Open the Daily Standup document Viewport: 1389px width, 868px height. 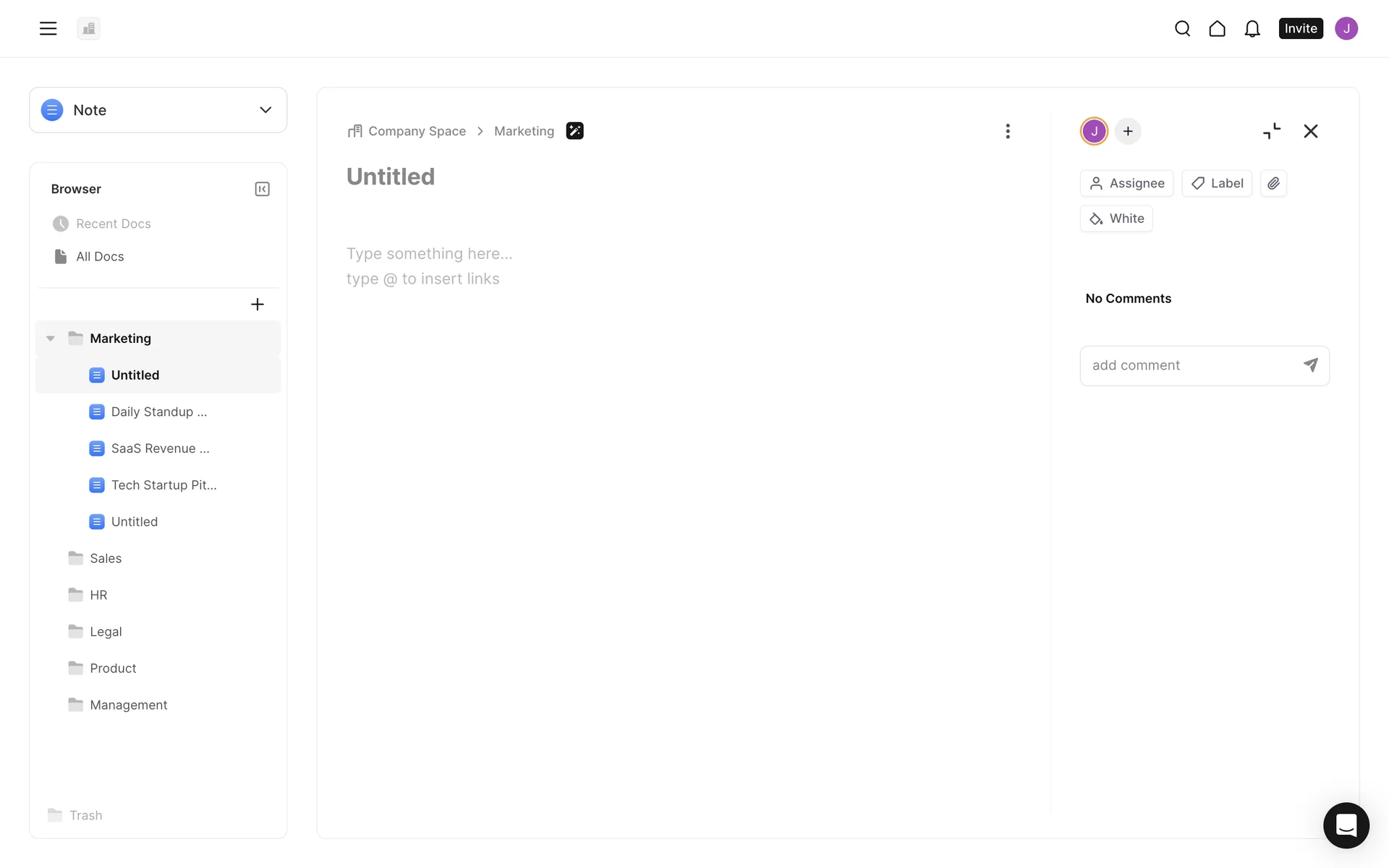[x=158, y=412]
